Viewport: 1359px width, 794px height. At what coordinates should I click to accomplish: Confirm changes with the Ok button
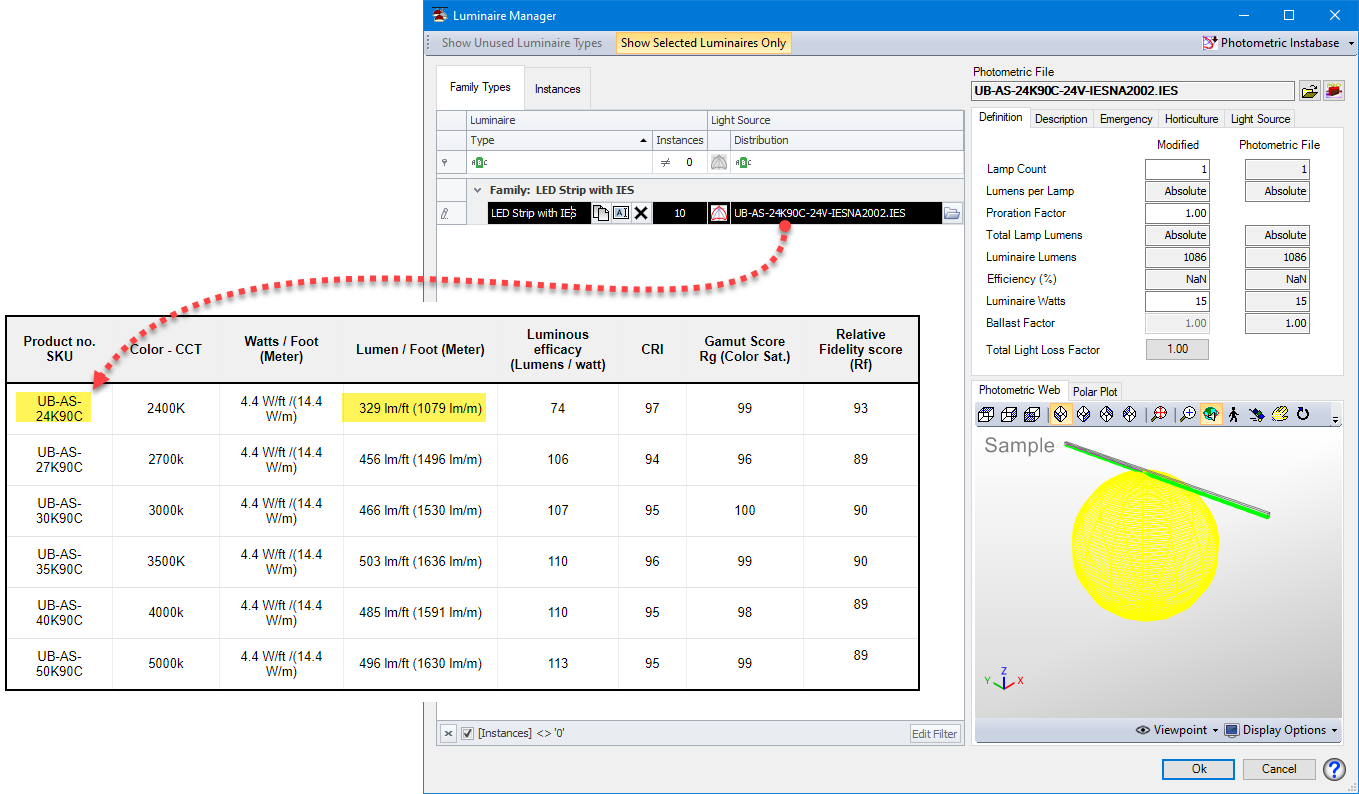click(x=1198, y=769)
